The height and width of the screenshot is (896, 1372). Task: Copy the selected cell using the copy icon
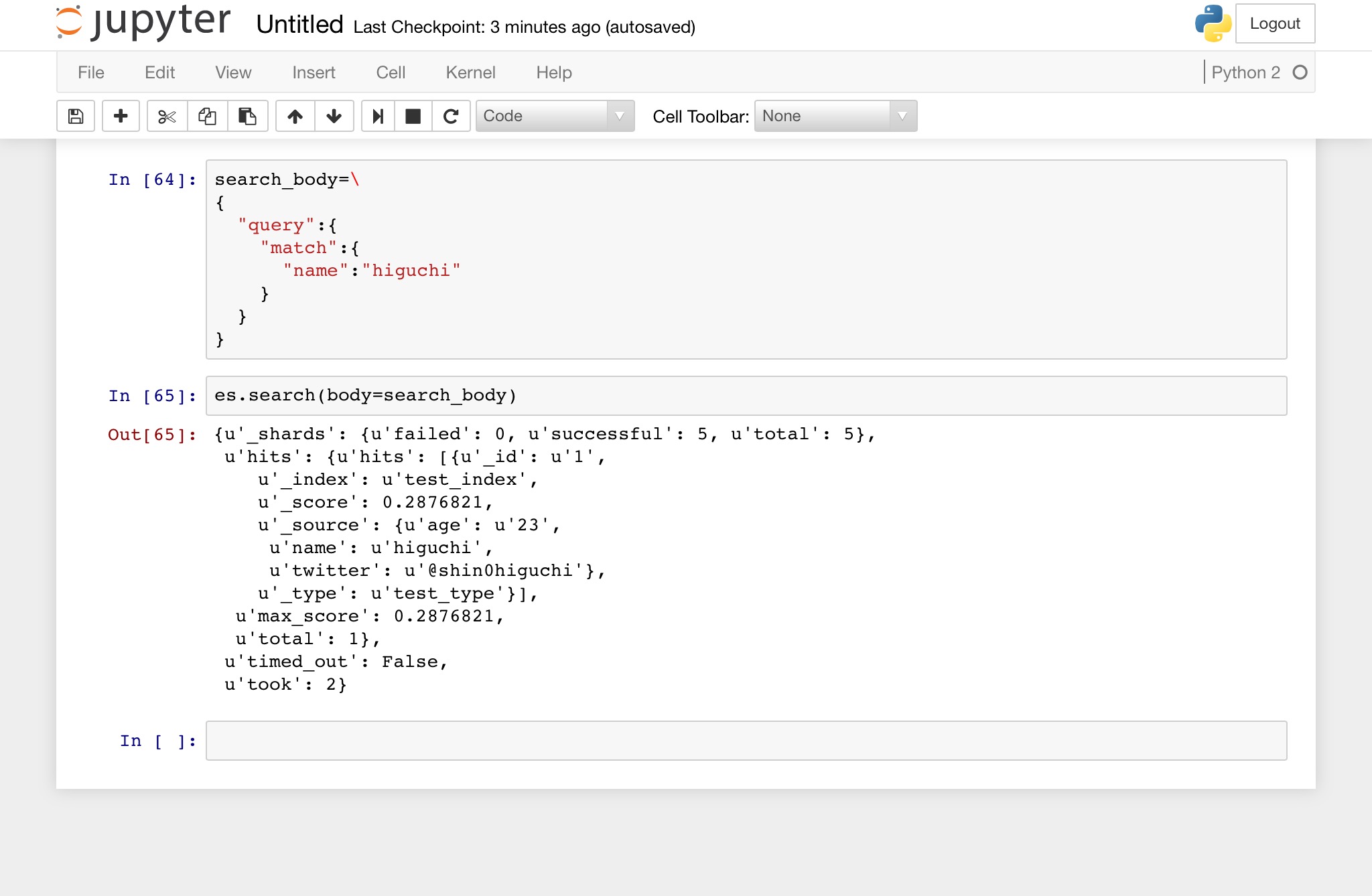point(207,116)
